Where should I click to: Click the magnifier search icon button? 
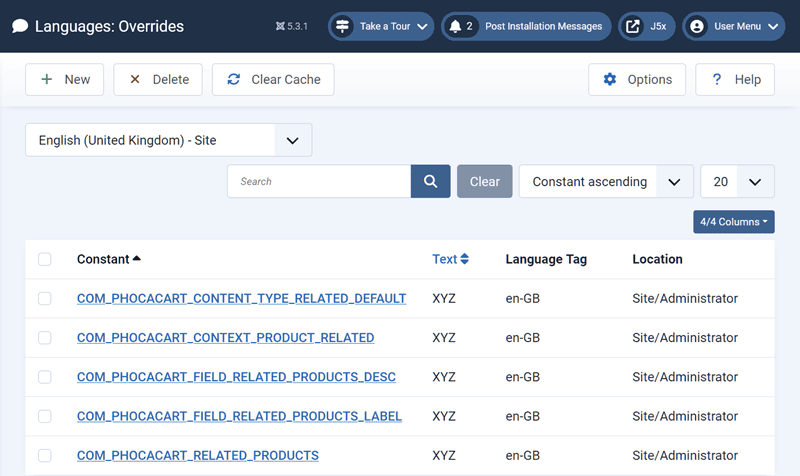(430, 182)
